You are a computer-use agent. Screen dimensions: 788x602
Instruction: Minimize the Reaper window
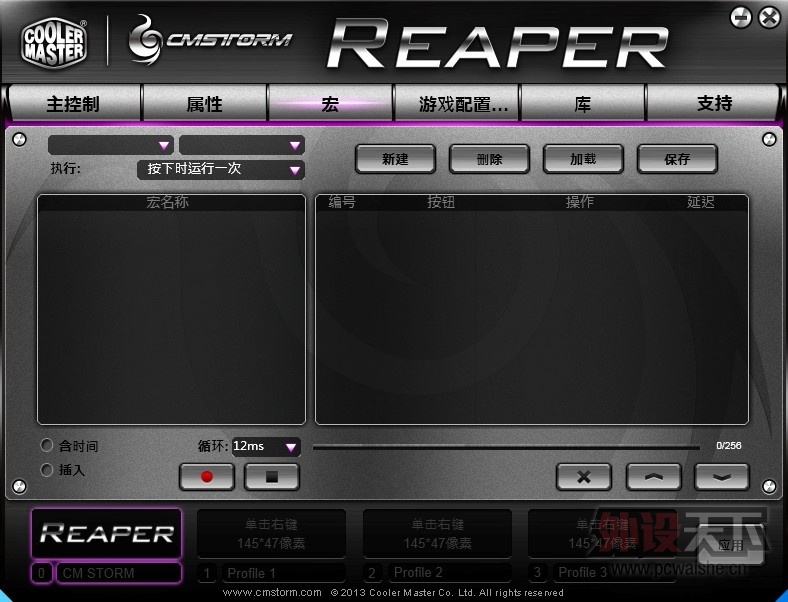(741, 18)
